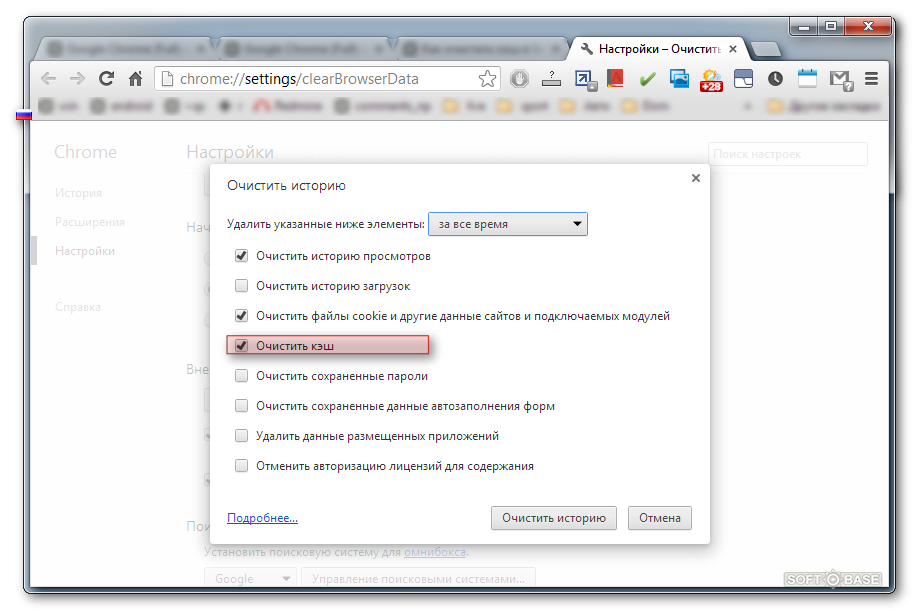913x611 pixels.
Task: Check Удалить данные размещенных приложений
Action: pyautogui.click(x=241, y=436)
